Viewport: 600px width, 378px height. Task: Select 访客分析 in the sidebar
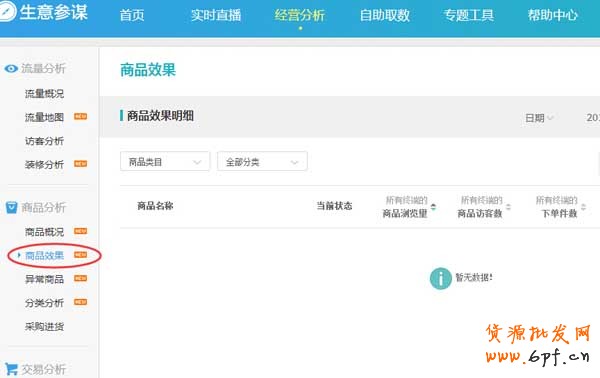(x=44, y=141)
